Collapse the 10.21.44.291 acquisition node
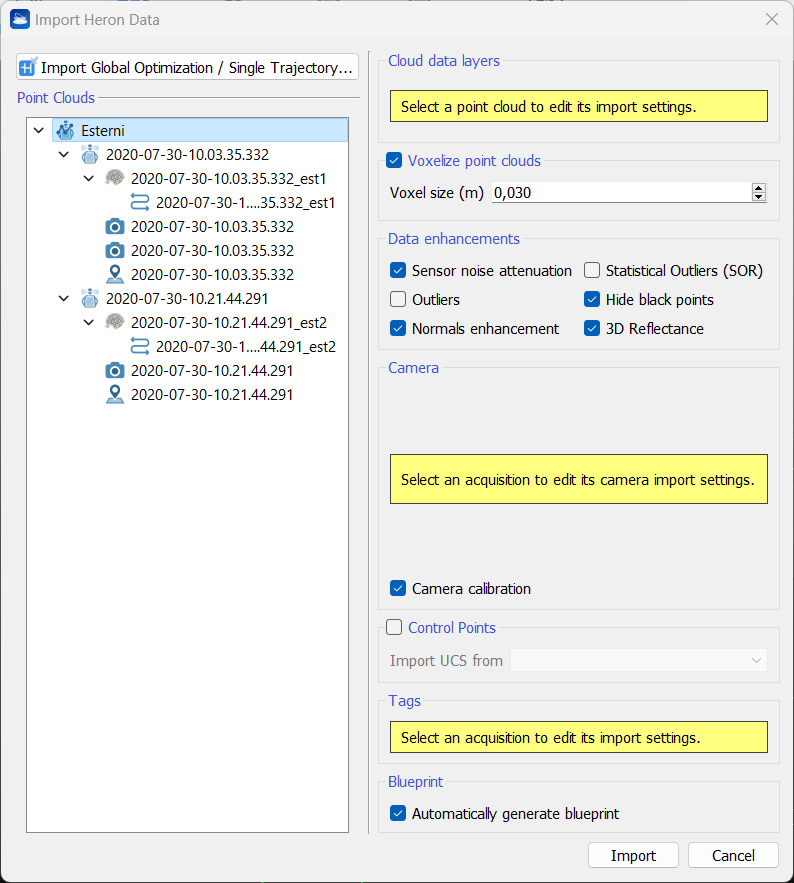 point(64,298)
